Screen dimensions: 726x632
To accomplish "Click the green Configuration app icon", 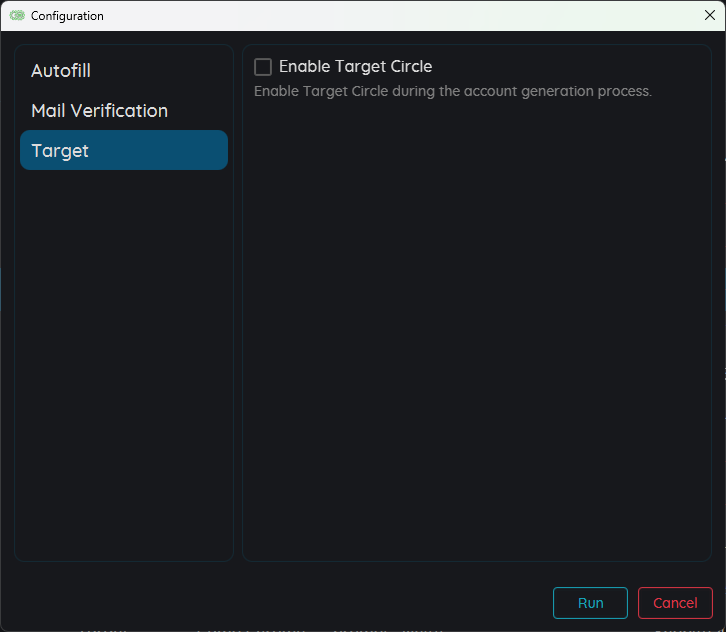I will pyautogui.click(x=17, y=16).
